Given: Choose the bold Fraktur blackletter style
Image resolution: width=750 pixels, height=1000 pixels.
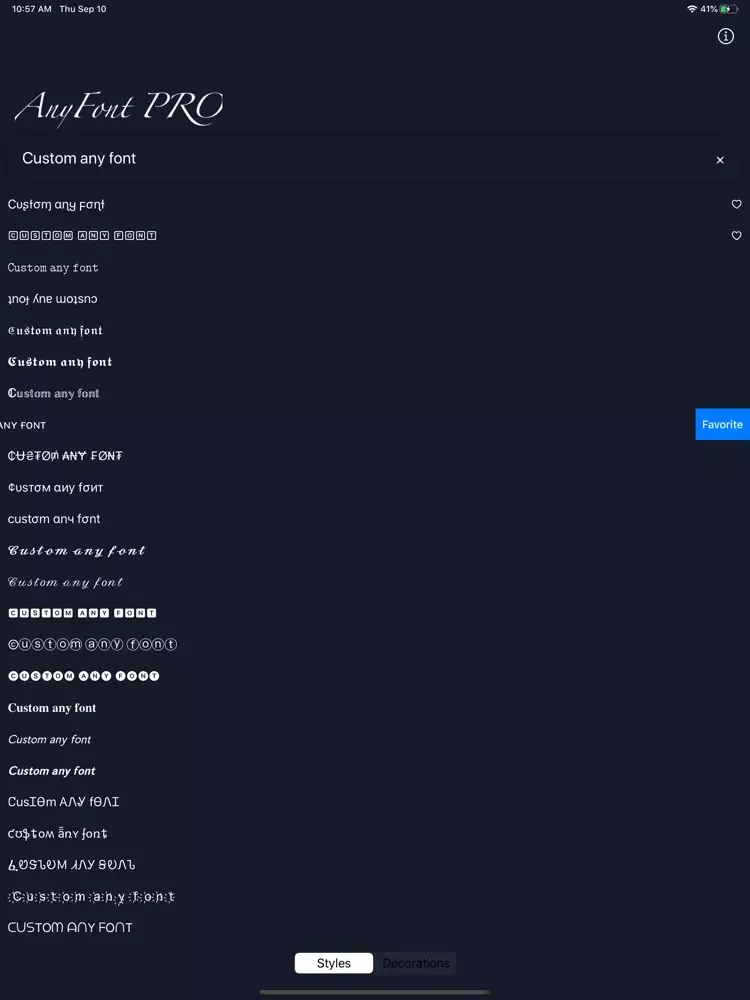Looking at the screenshot, I should (60, 362).
